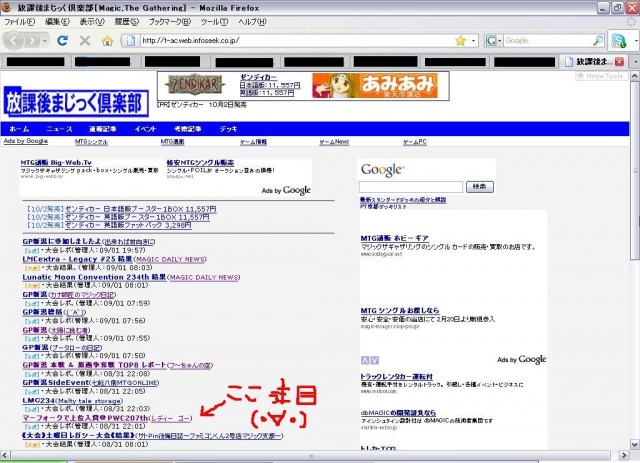
Task: Click the Skype toolbar icon
Action: click(x=619, y=40)
